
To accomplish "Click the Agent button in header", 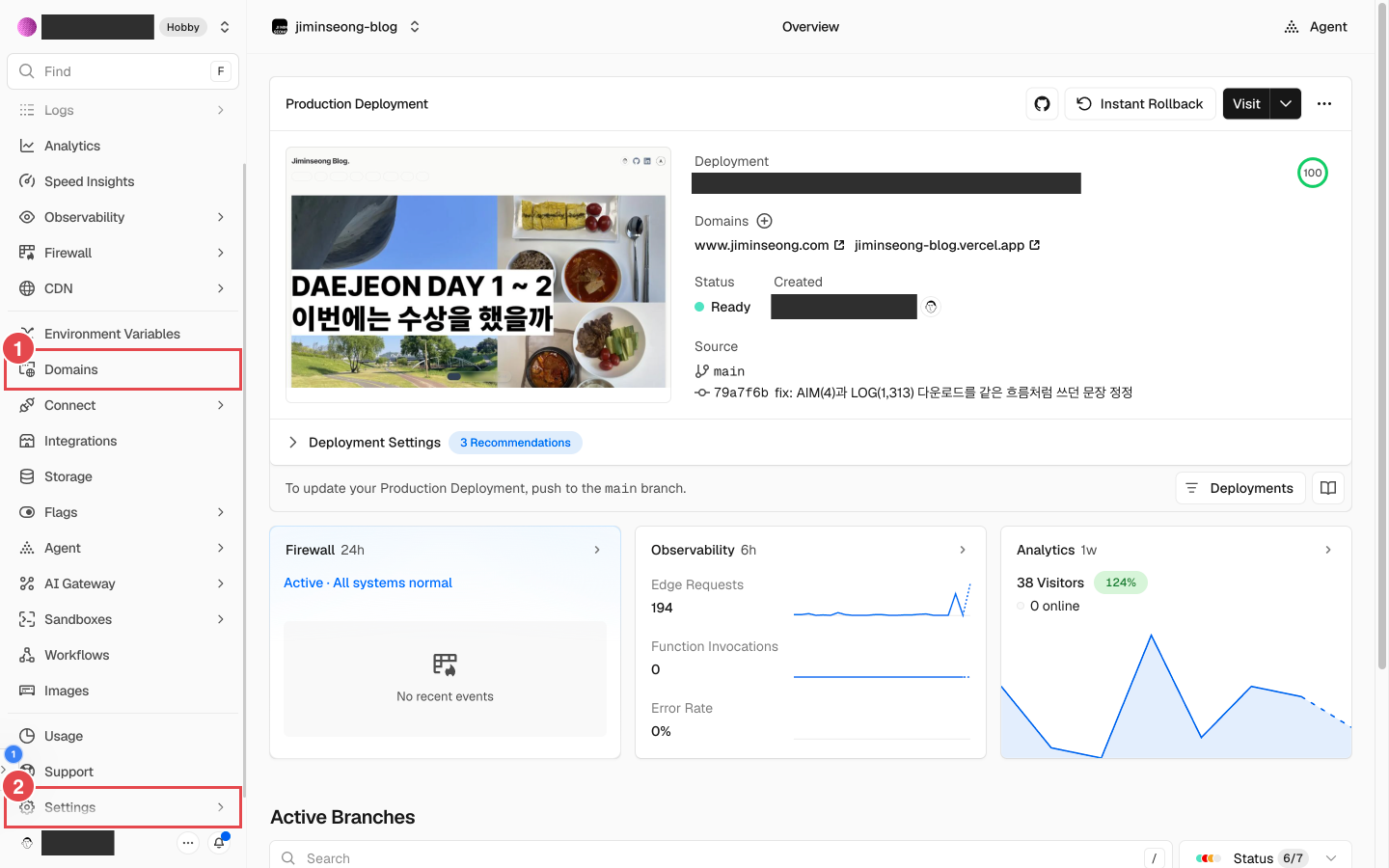I will coord(1316,27).
